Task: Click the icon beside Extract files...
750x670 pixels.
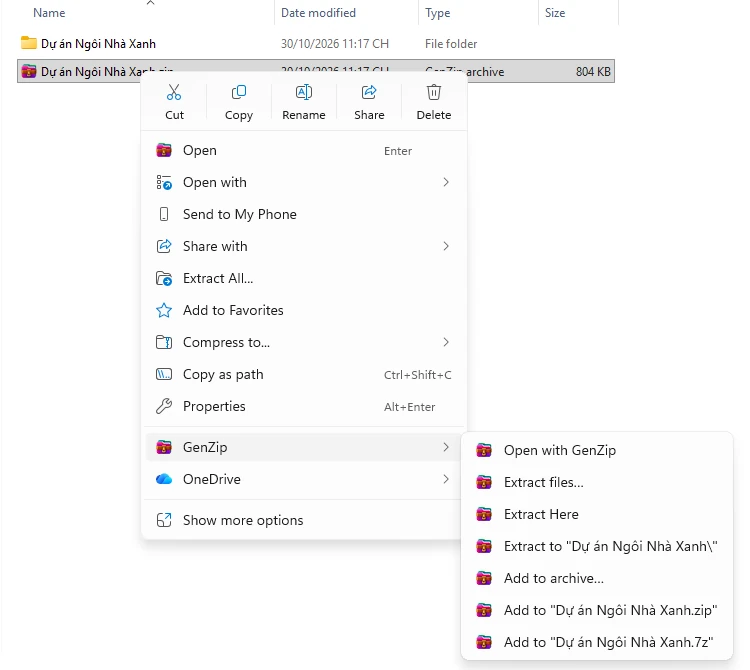Action: pos(484,483)
